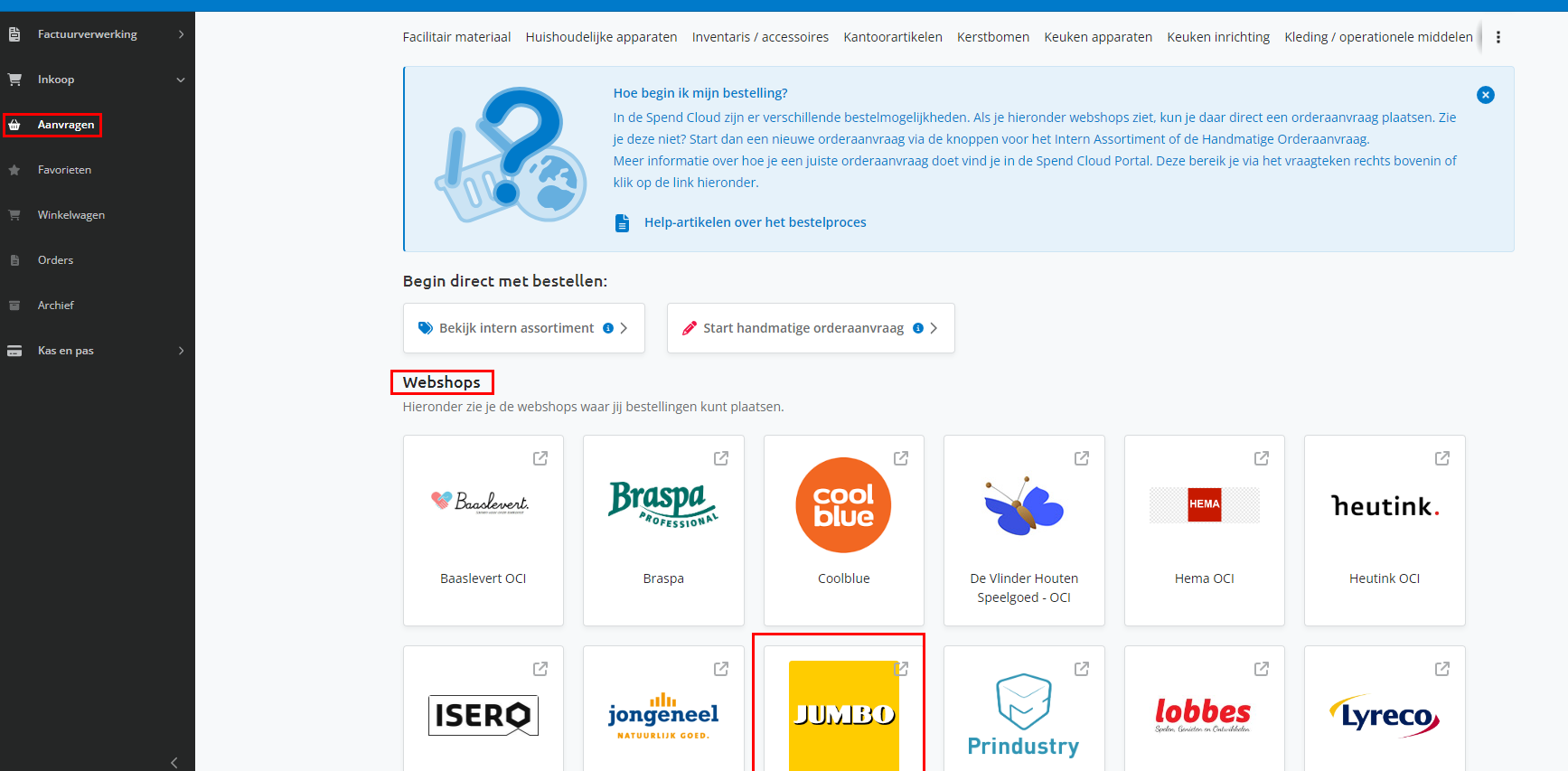Select the Inventaris / accessoires tab
The image size is (1568, 771).
760,37
